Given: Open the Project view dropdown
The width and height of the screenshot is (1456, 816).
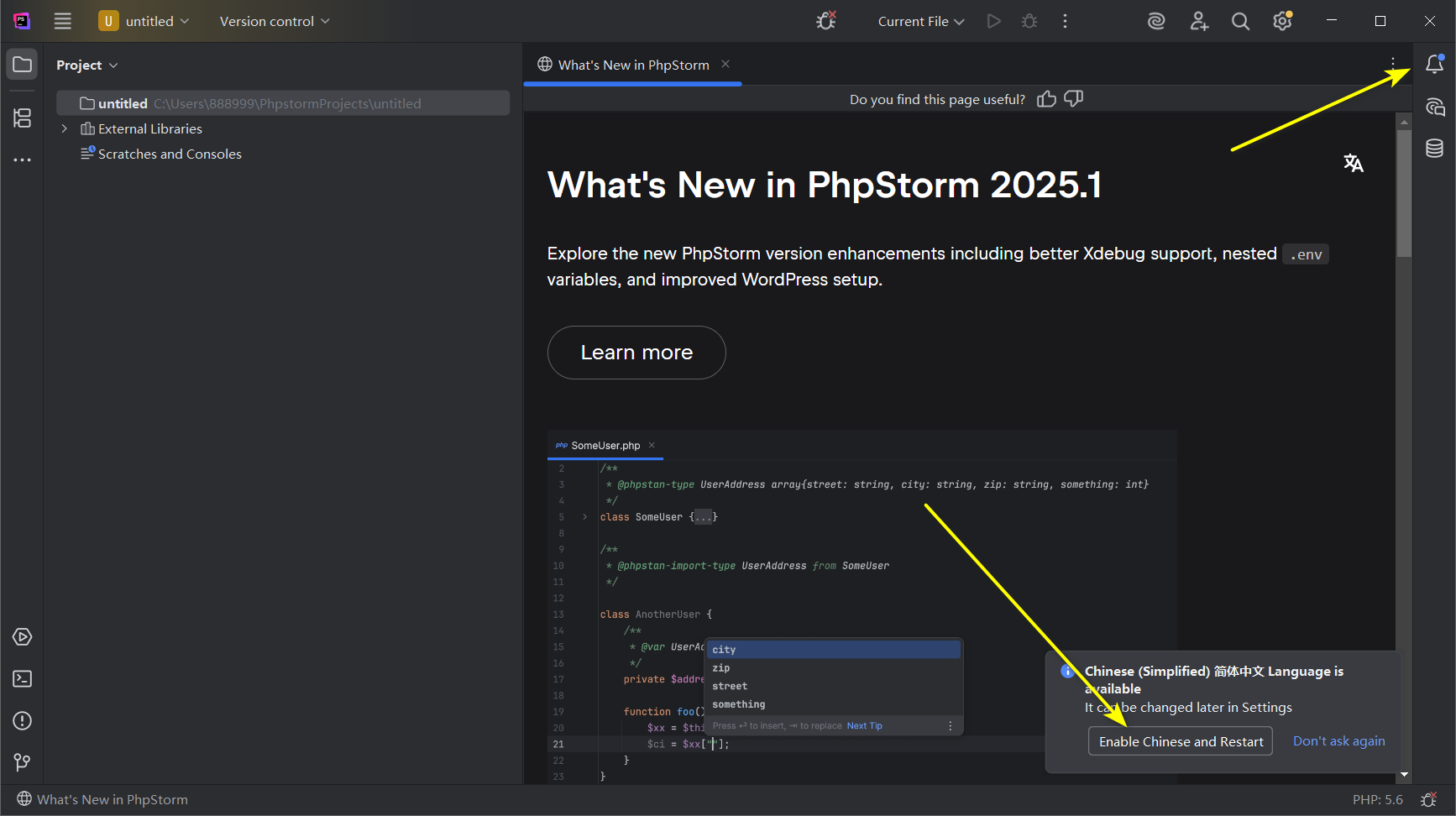Looking at the screenshot, I should (86, 65).
